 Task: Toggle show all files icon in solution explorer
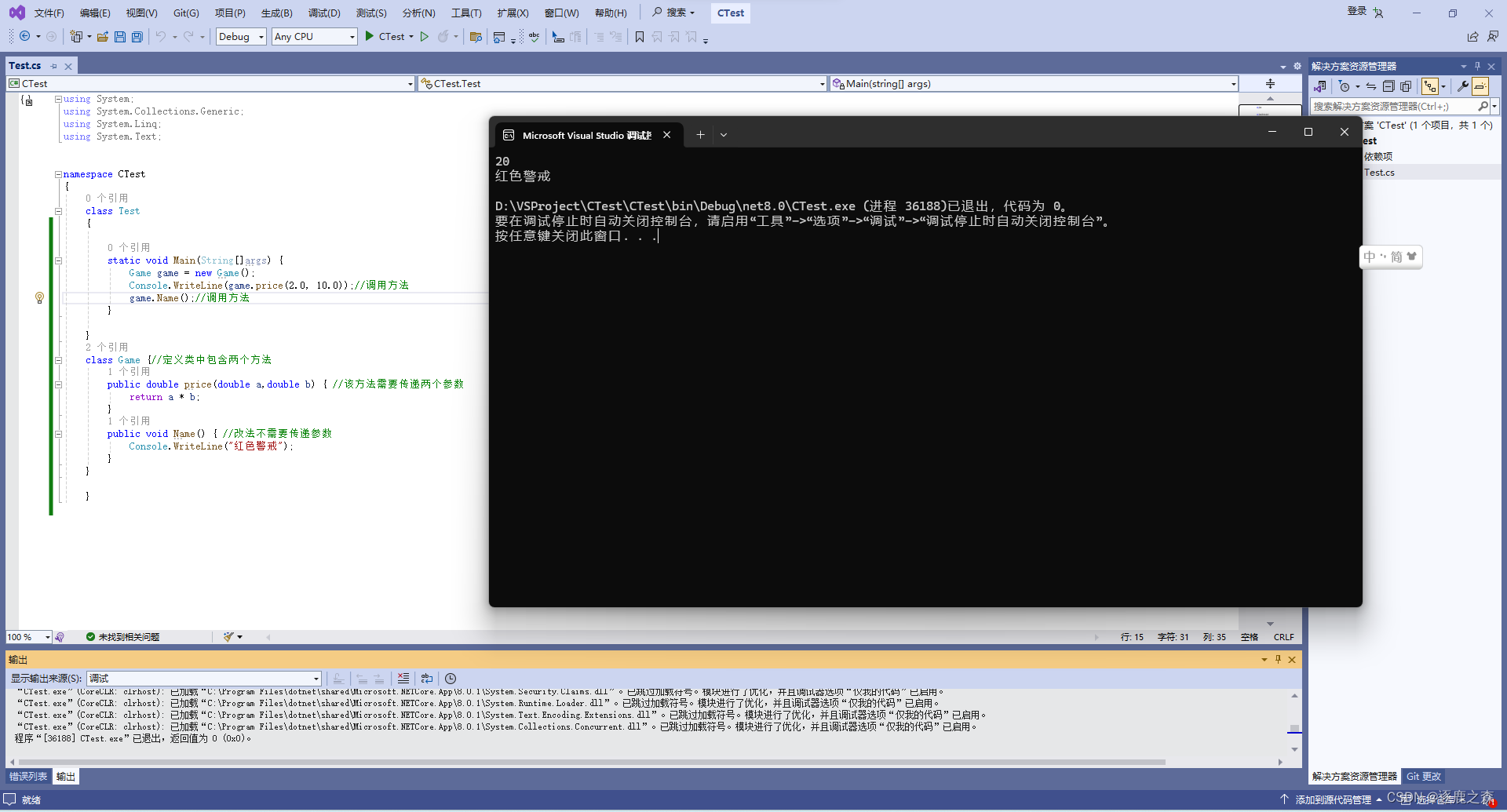click(1406, 86)
